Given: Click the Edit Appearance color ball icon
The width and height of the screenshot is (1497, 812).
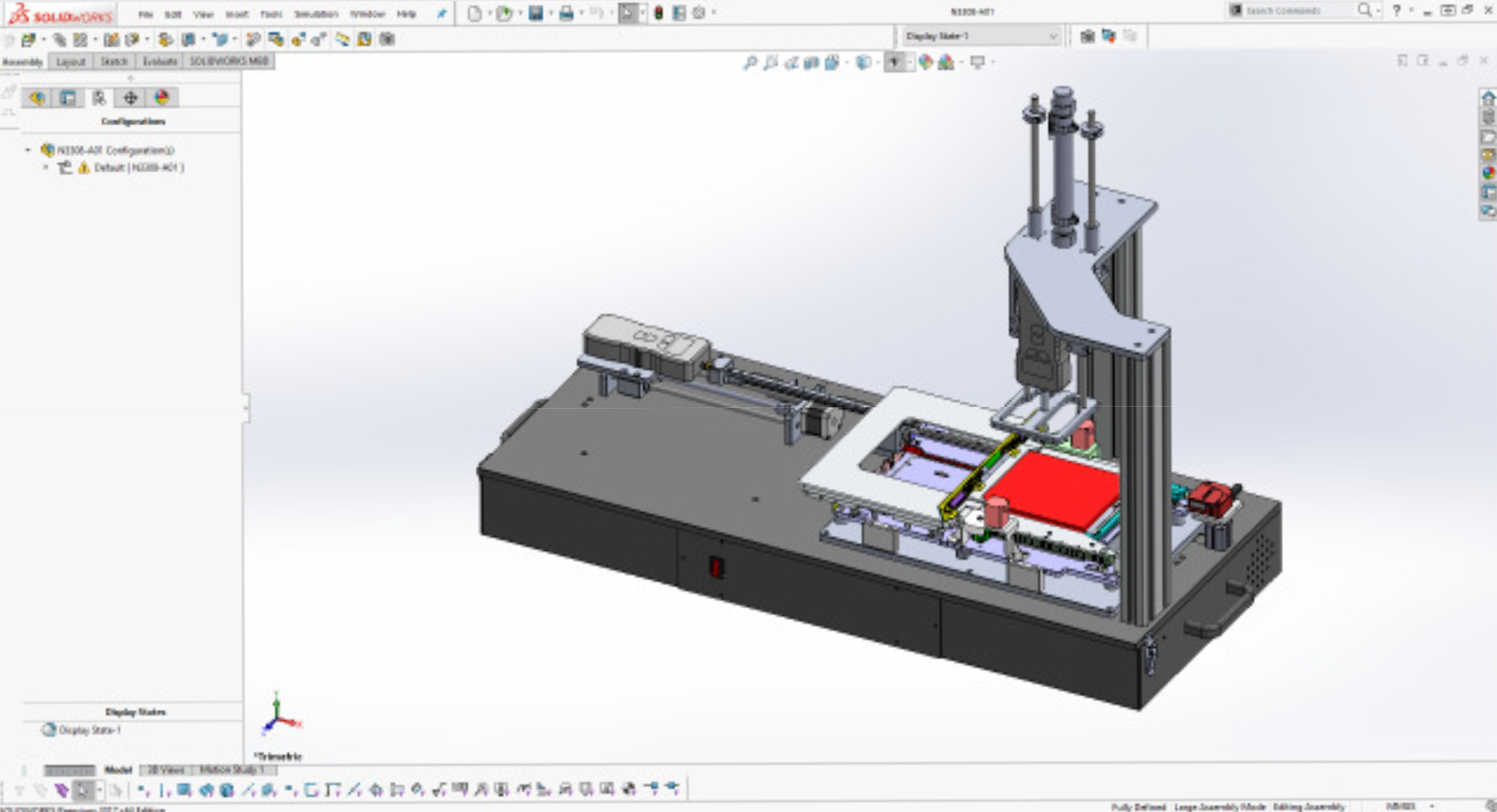Looking at the screenshot, I should coord(926,63).
